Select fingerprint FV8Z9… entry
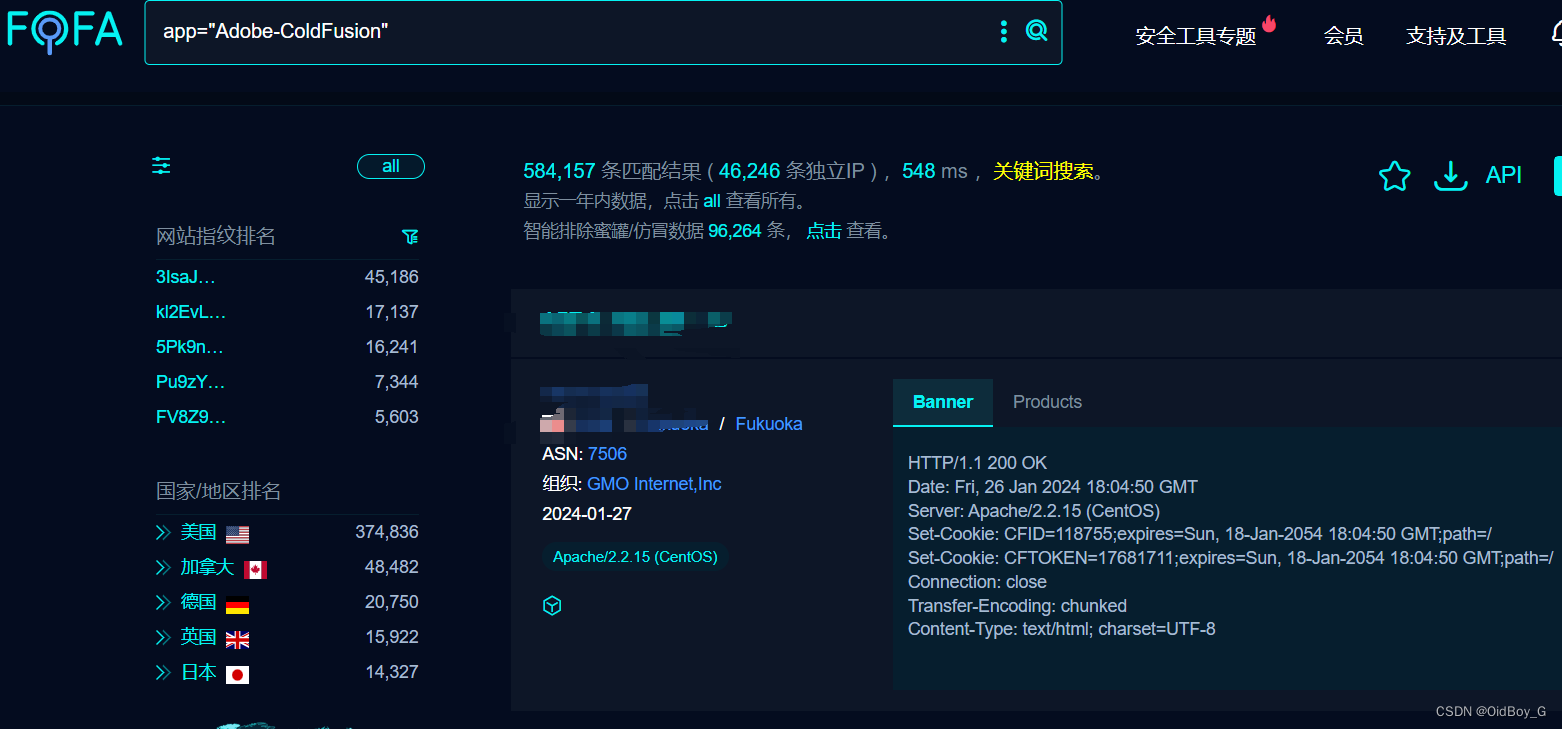Screen dimensions: 1562x729 [191, 417]
